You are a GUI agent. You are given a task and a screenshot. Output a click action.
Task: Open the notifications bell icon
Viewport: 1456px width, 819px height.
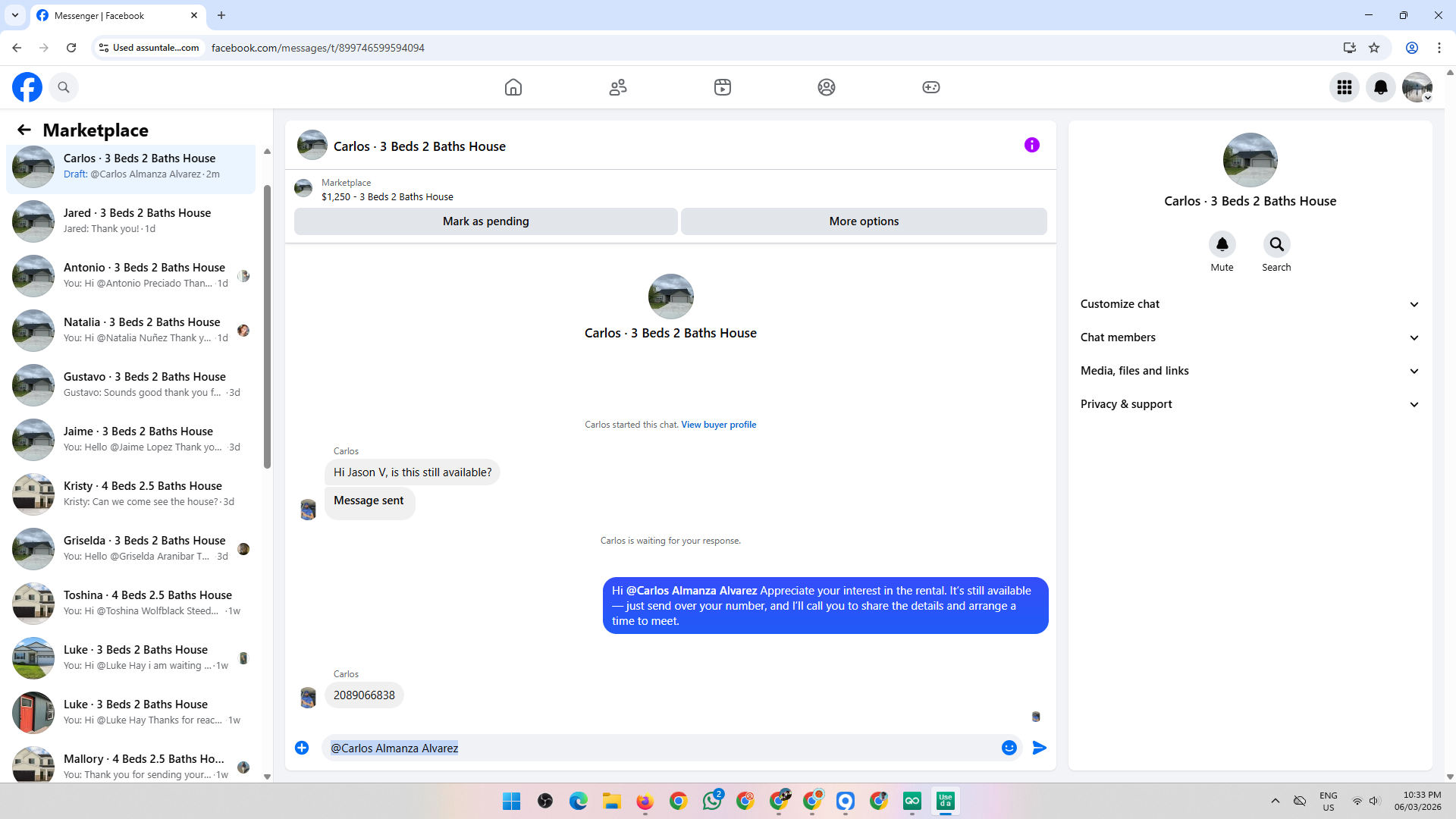[x=1381, y=87]
